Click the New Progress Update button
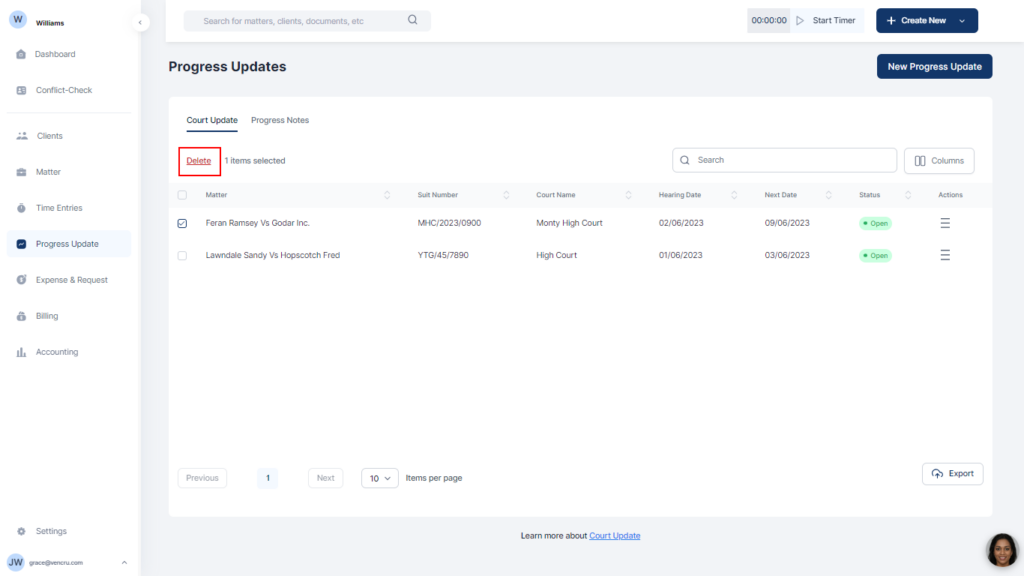 pyautogui.click(x=934, y=67)
